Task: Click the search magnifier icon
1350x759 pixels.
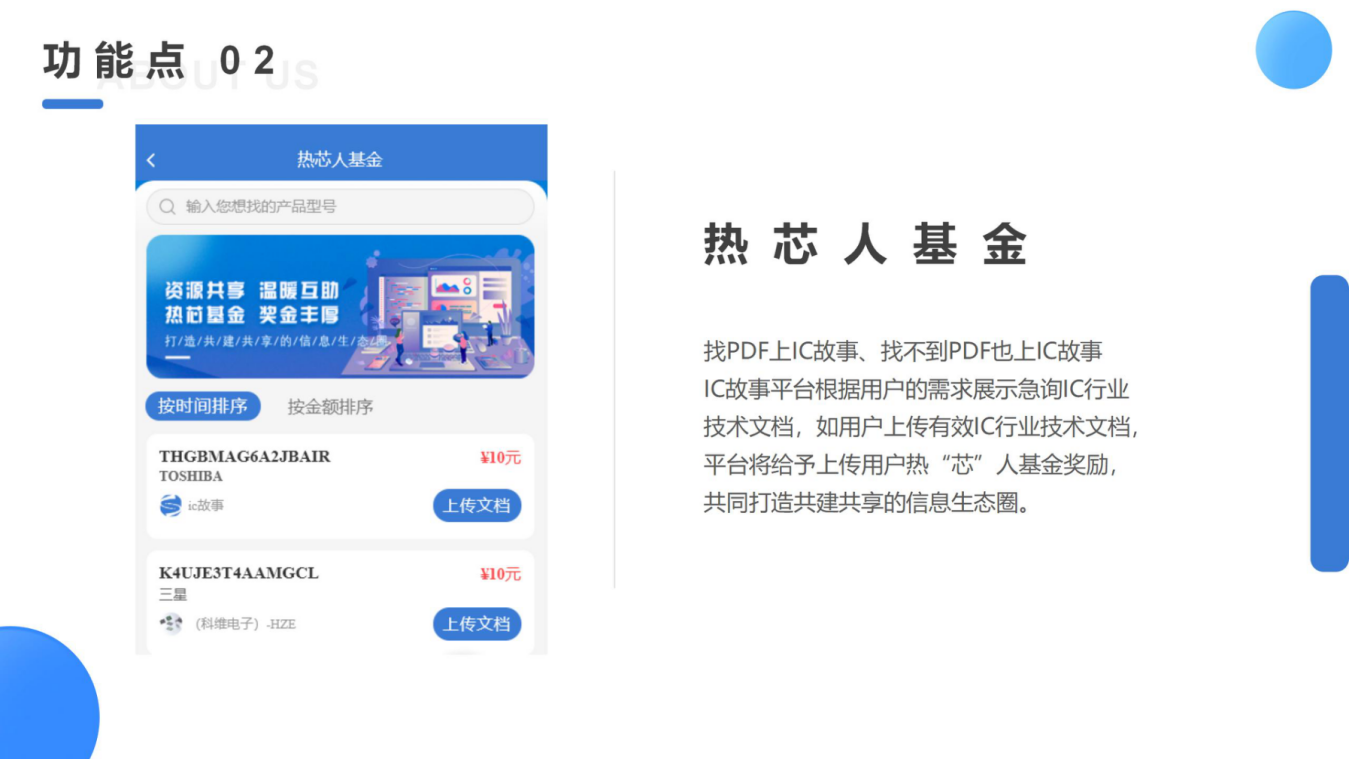Action: pos(167,207)
